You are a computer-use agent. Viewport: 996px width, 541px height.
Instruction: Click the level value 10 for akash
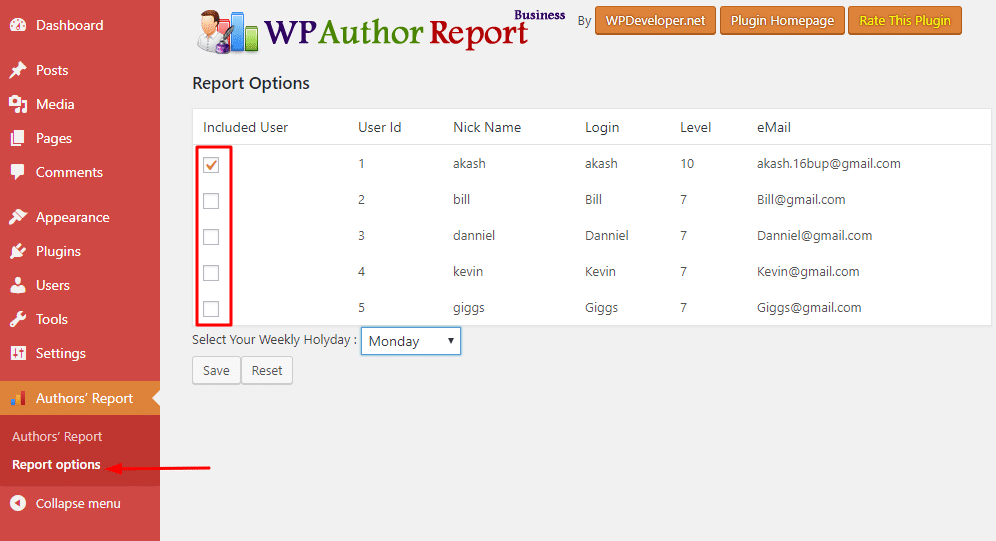[x=687, y=163]
